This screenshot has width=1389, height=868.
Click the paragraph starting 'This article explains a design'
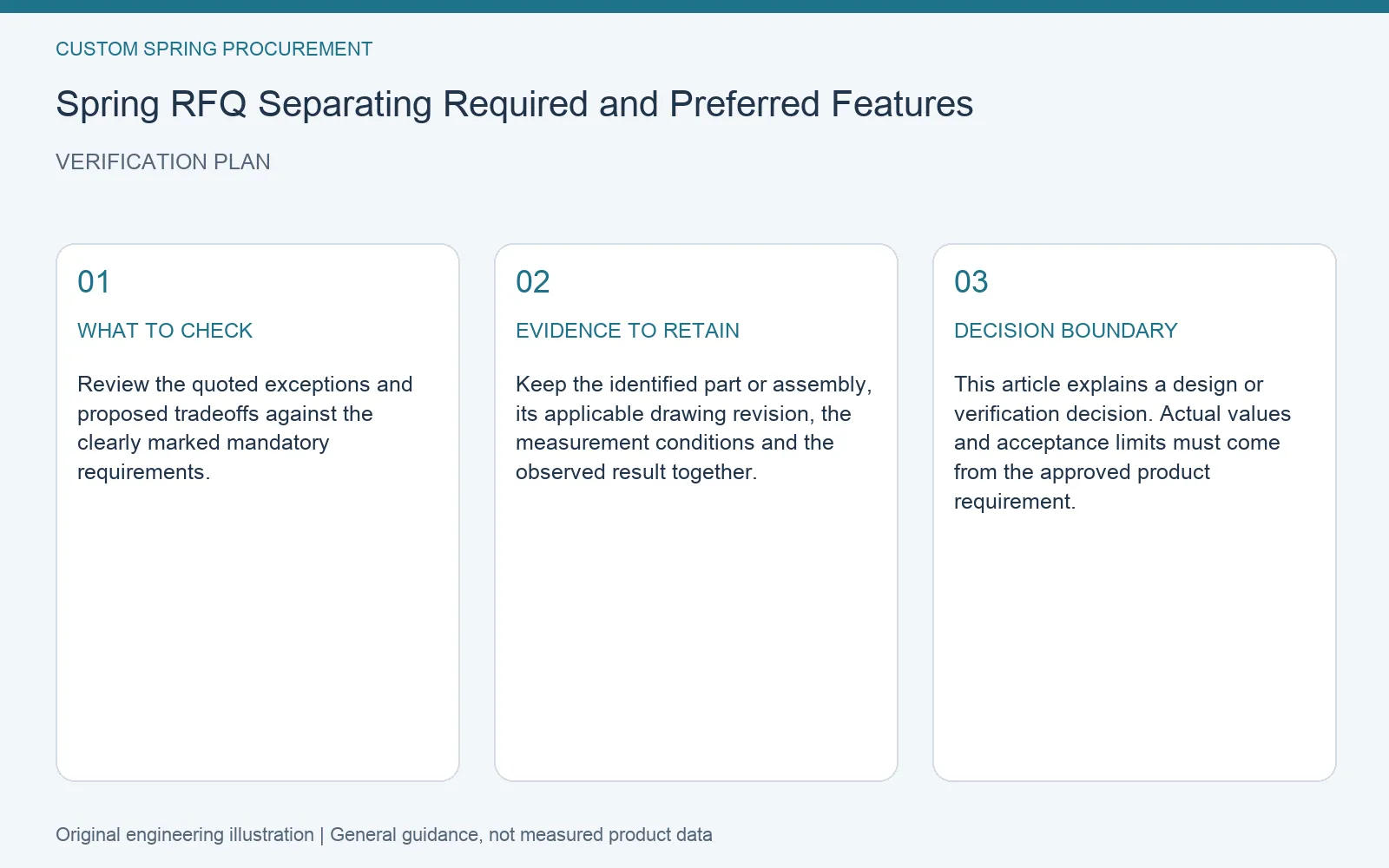coord(1122,443)
